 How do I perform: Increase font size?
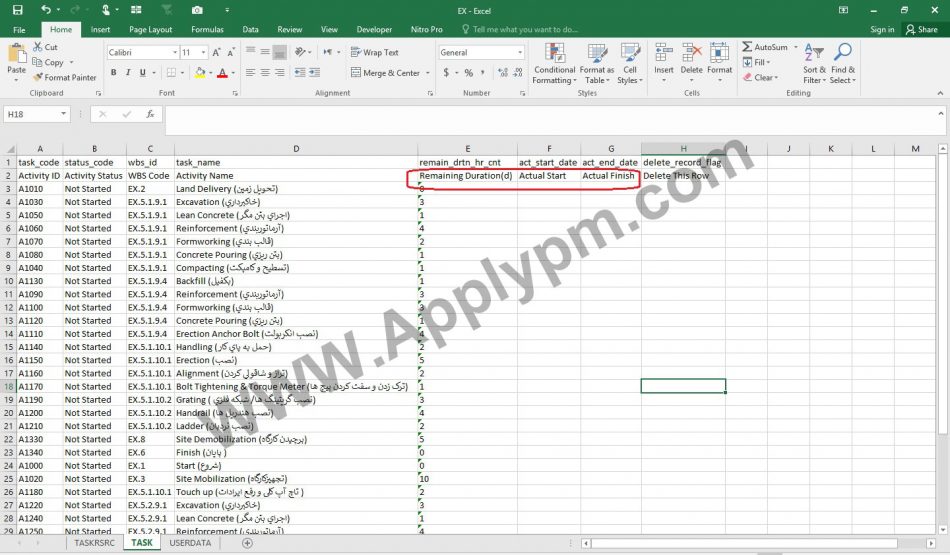(x=216, y=53)
